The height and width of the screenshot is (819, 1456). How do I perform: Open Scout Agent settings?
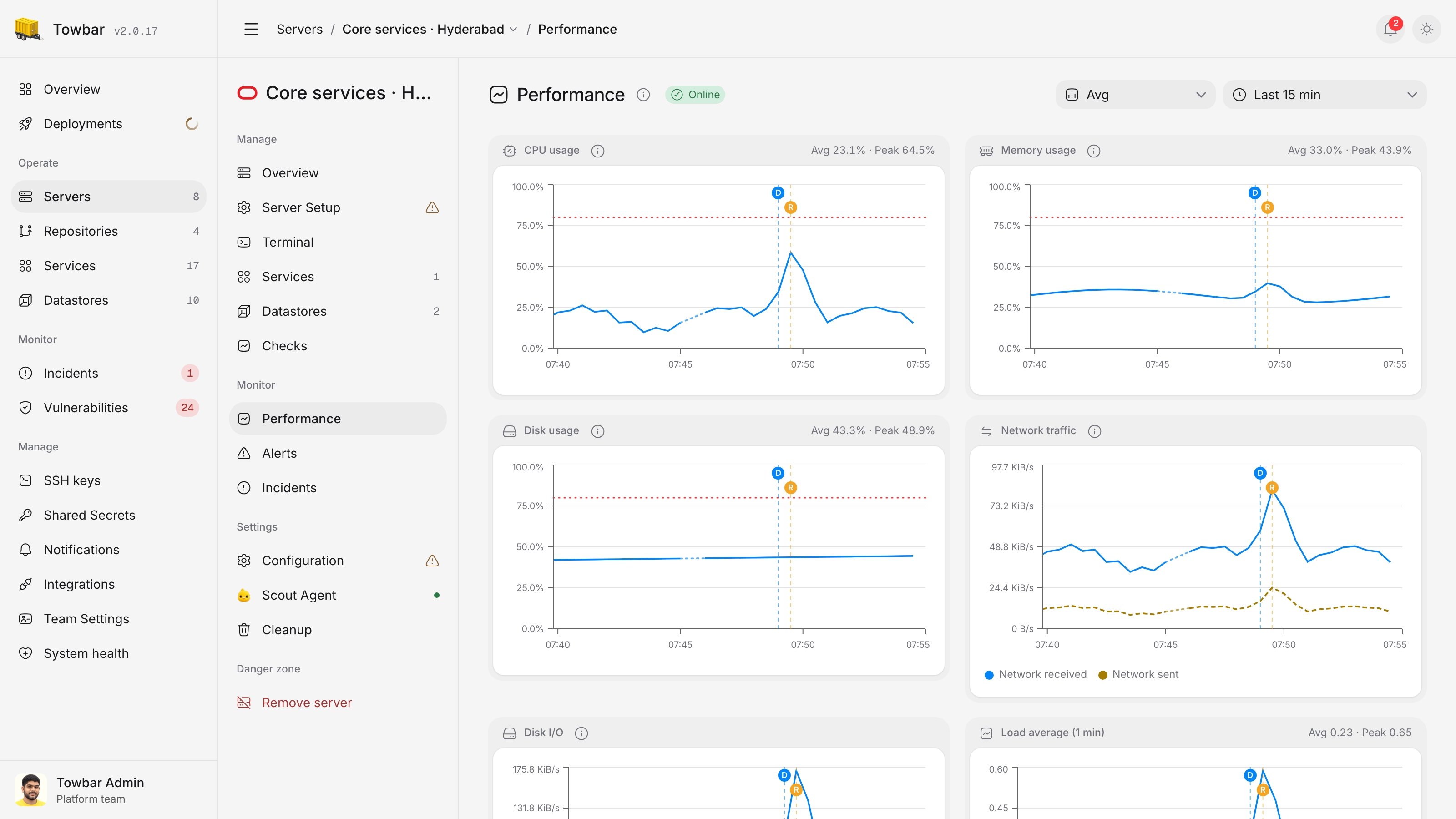(x=338, y=595)
